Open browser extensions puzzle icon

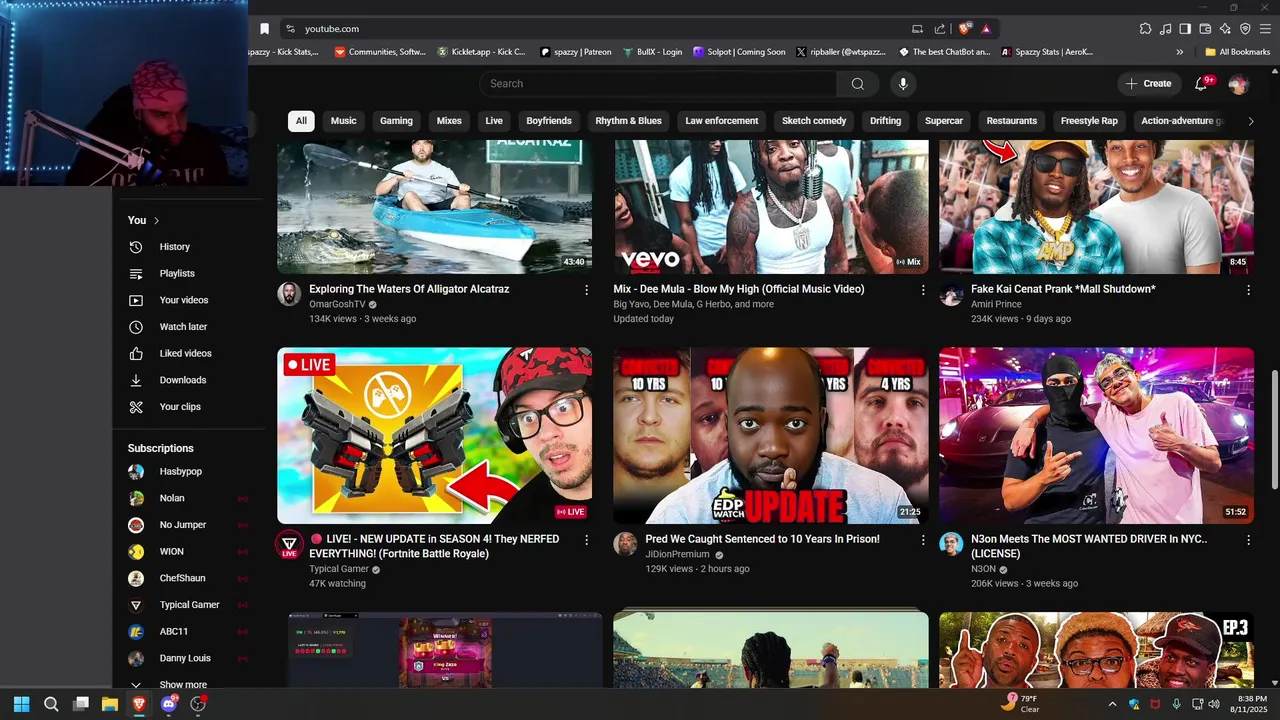click(1145, 29)
